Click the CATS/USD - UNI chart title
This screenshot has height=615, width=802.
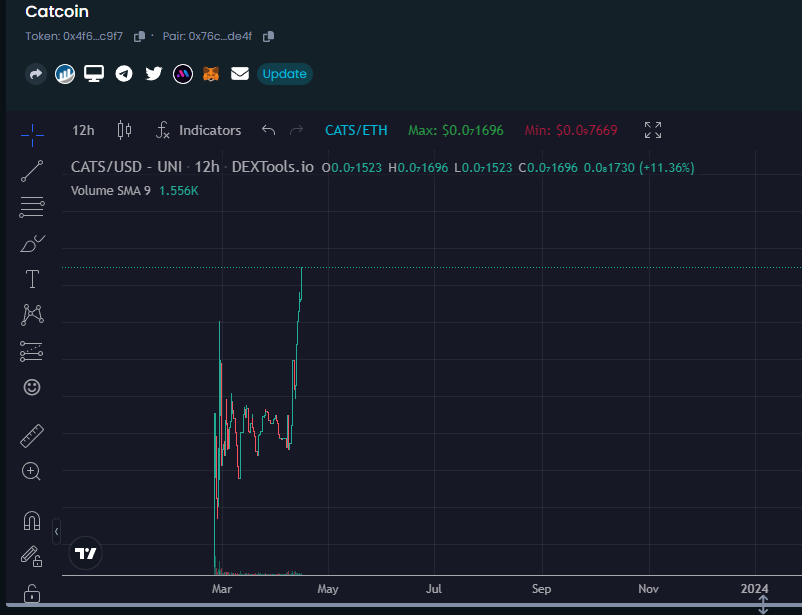click(x=126, y=167)
